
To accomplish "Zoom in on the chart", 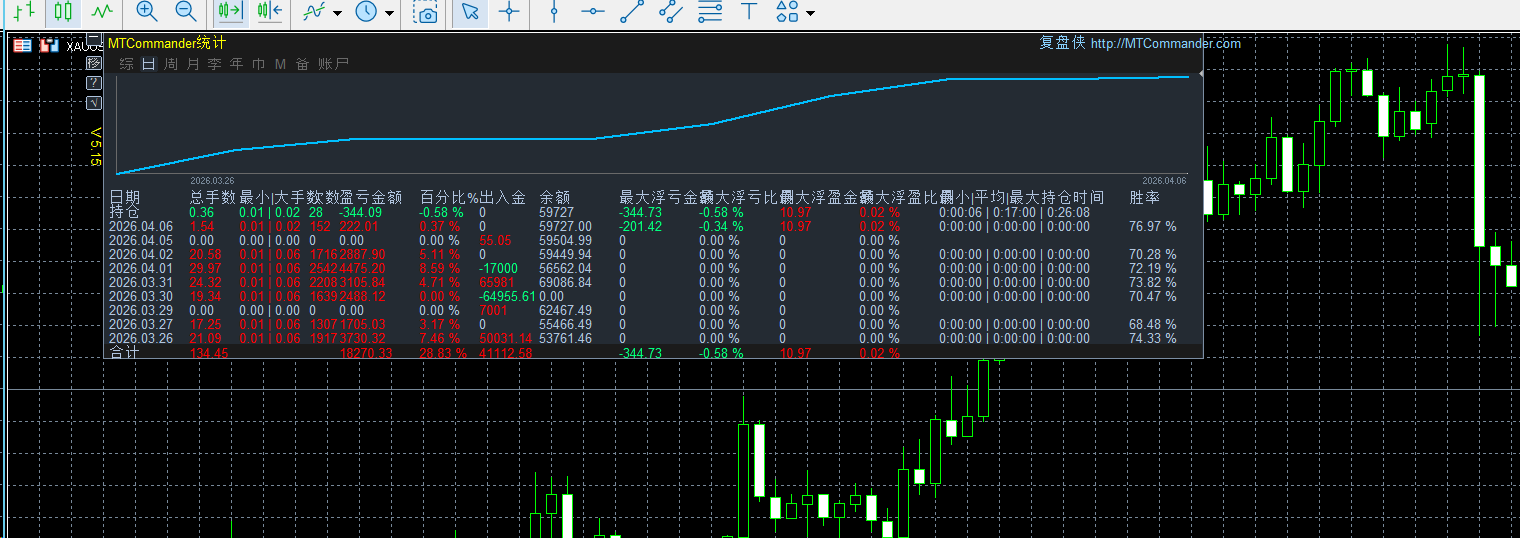I will click(147, 12).
